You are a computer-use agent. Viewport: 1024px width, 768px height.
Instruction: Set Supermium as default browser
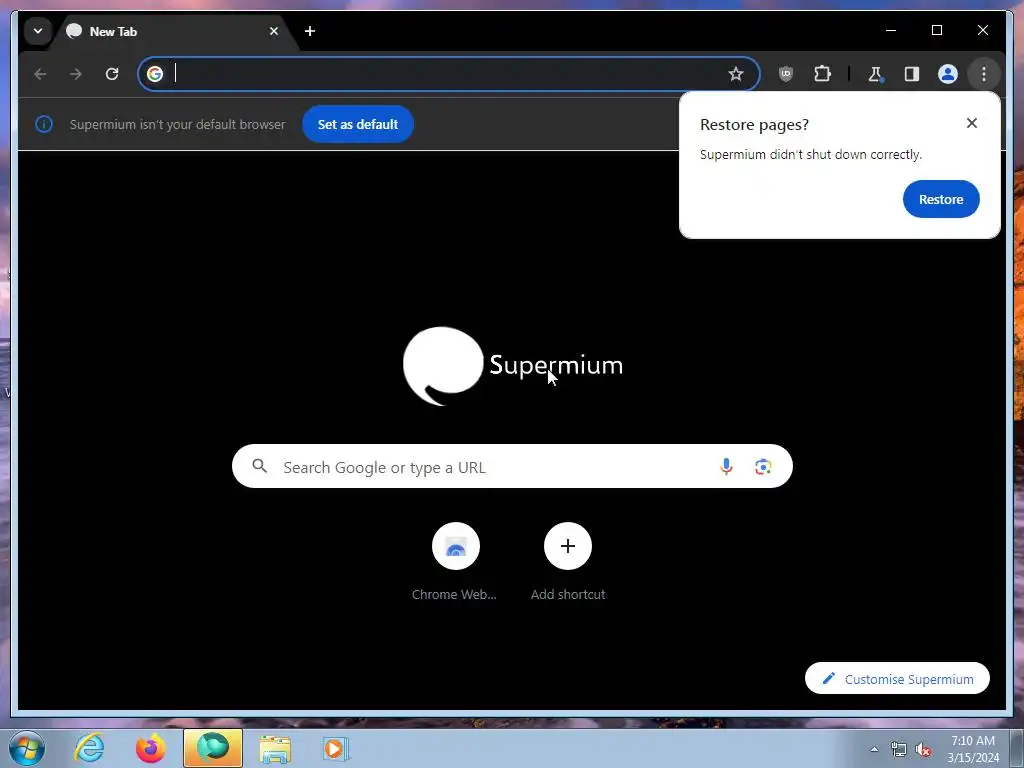coord(358,124)
